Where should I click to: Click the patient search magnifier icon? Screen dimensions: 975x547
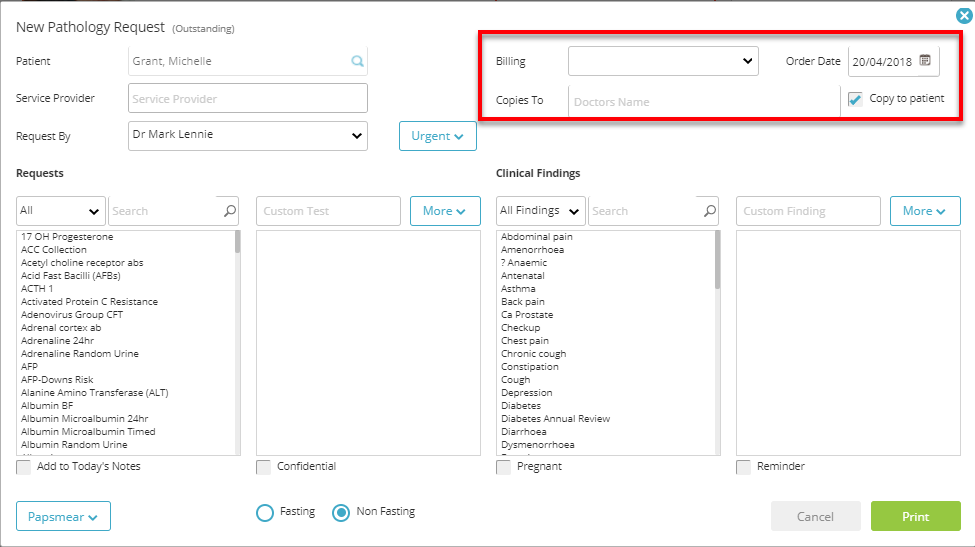358,61
